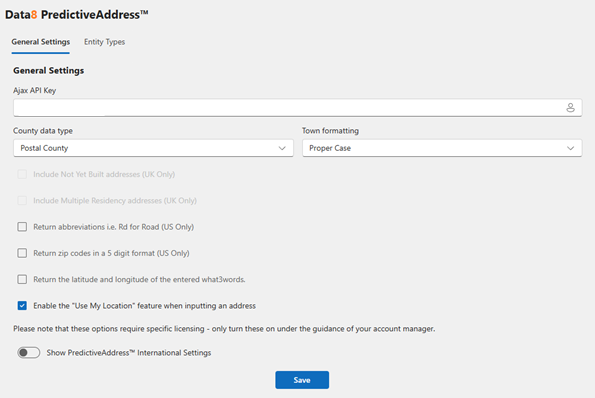
Task: Click the Include Multiple Residency addresses checkbox
Action: coord(22,200)
